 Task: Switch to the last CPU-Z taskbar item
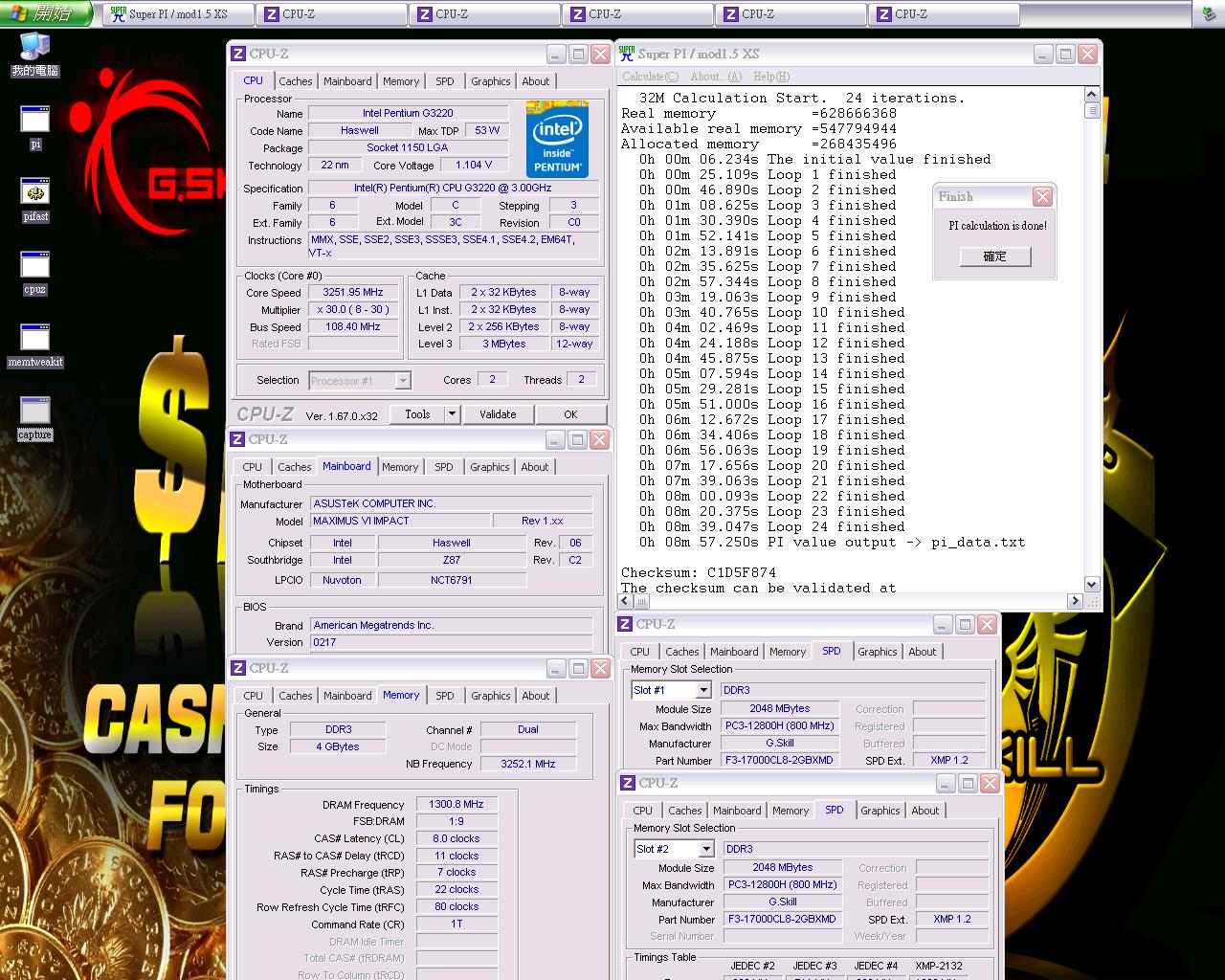click(x=944, y=14)
